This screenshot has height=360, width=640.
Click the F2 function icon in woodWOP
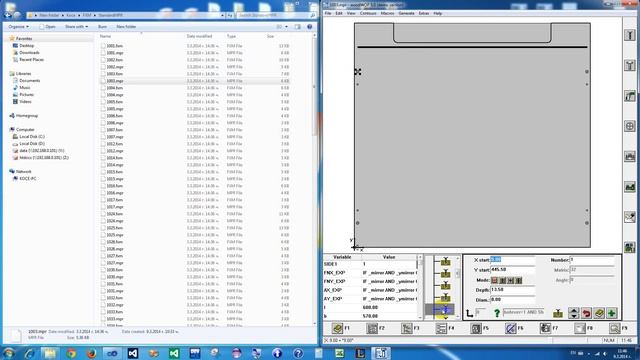pyautogui.click(x=372, y=328)
